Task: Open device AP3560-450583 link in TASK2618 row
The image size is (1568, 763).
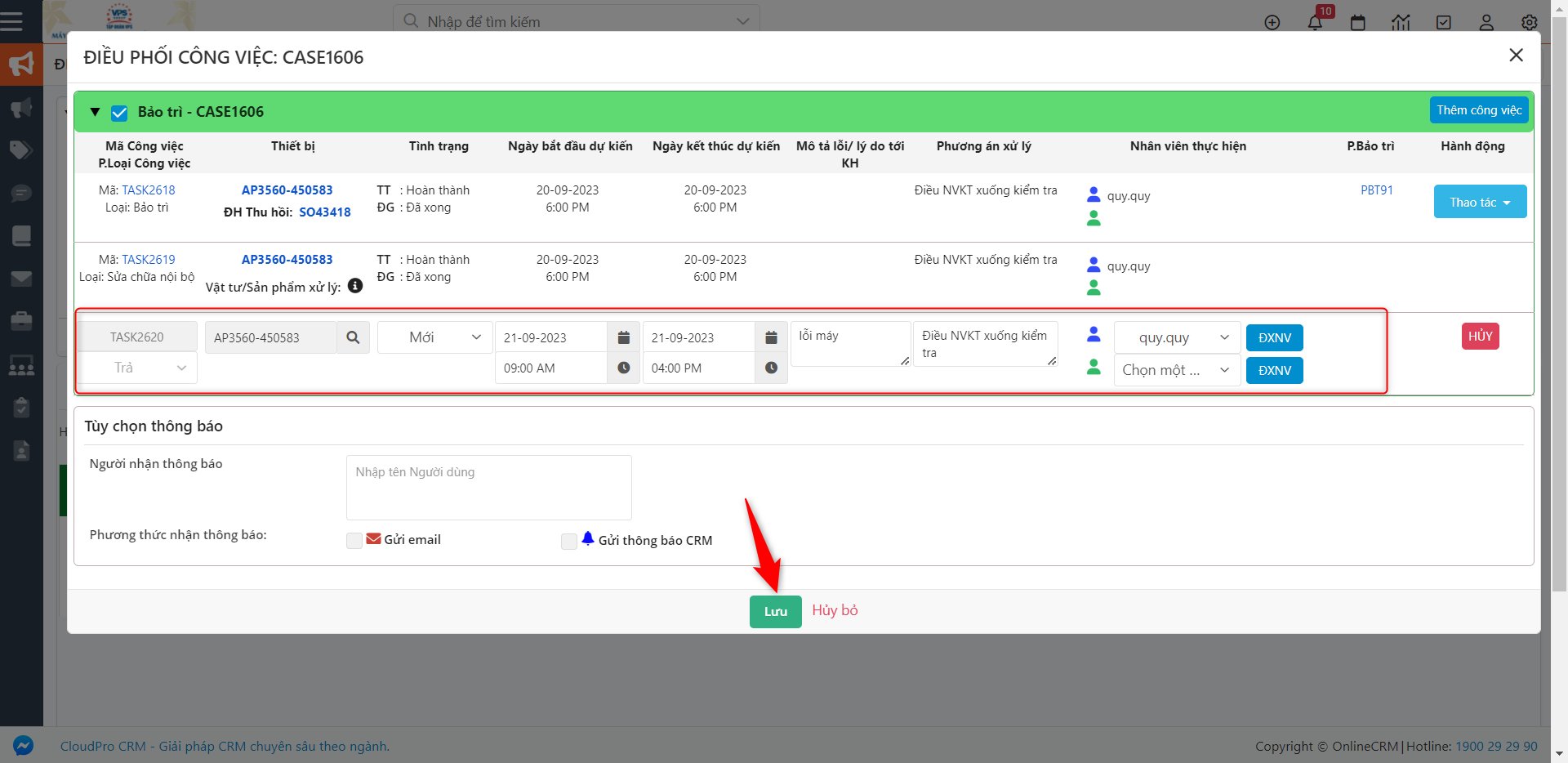Action: pyautogui.click(x=287, y=190)
